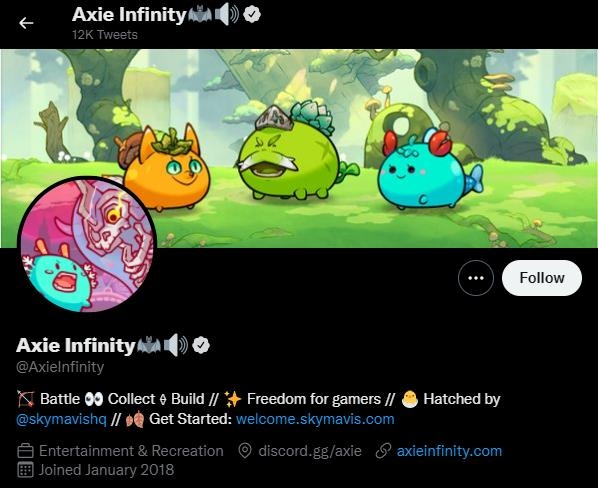Viewport: 598px width, 488px height.
Task: Follow the Axie Infinity account
Action: point(542,278)
